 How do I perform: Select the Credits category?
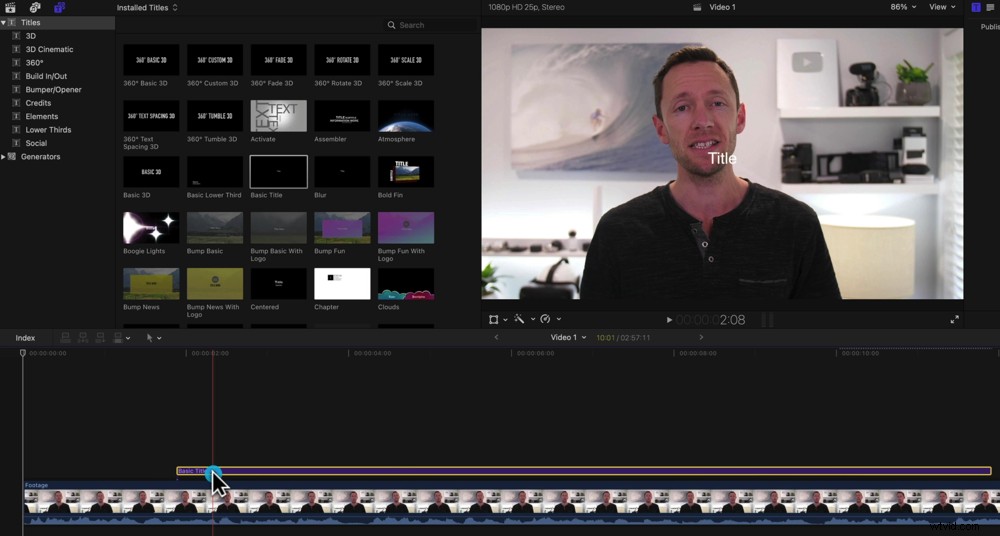click(x=38, y=103)
